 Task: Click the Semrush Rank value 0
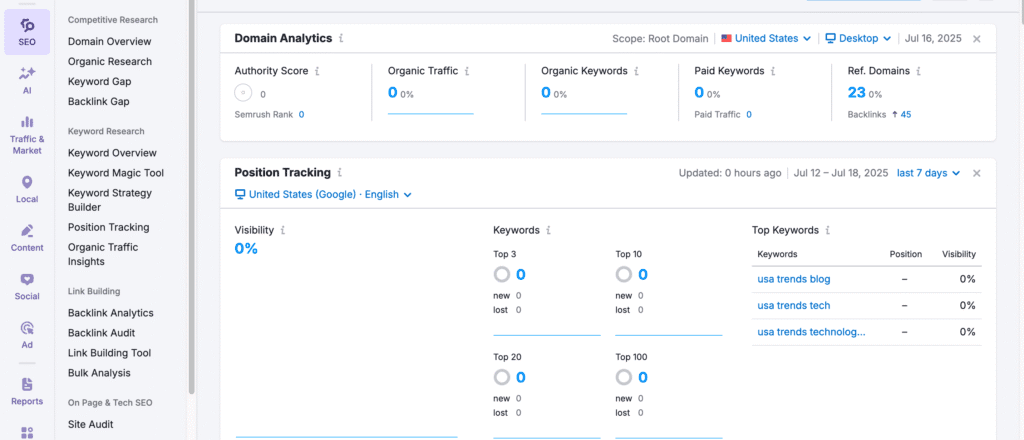coord(302,114)
